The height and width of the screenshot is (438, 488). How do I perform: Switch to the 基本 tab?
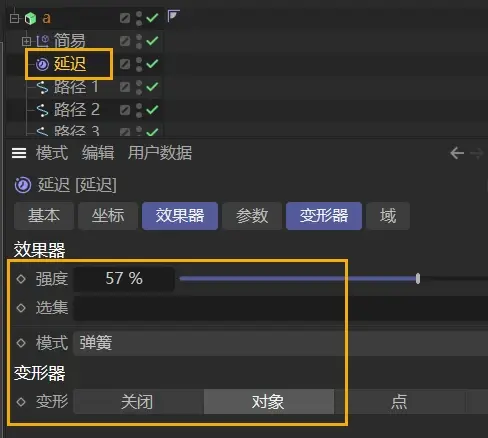pos(44,216)
